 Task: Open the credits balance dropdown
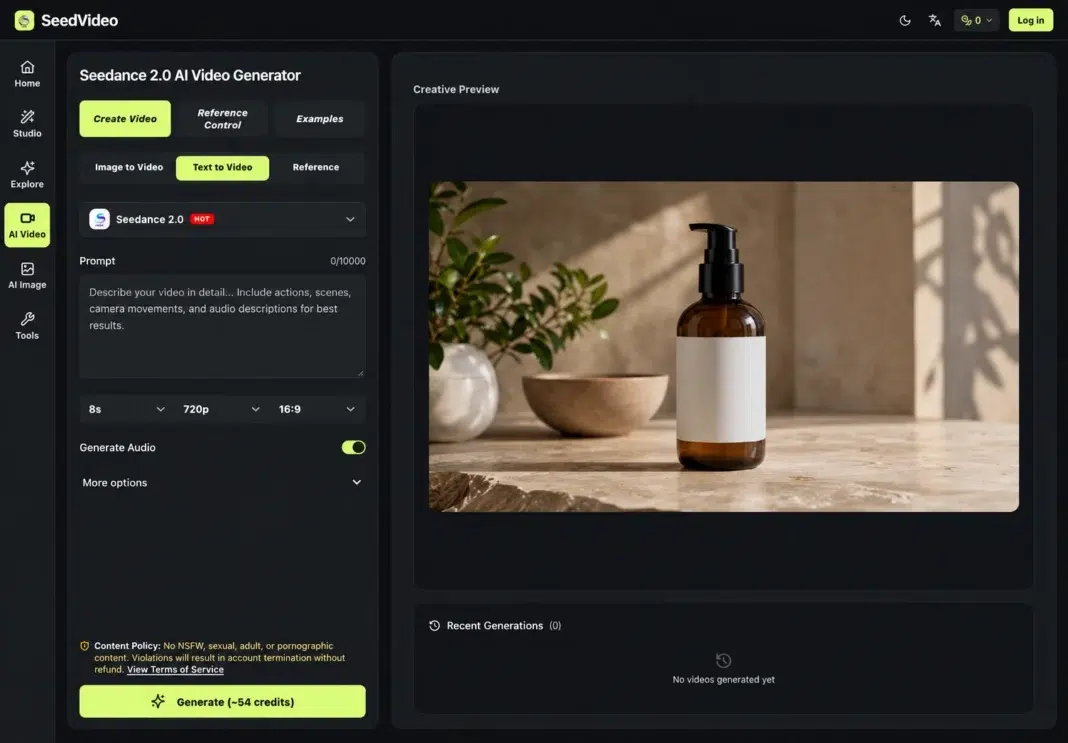(976, 20)
